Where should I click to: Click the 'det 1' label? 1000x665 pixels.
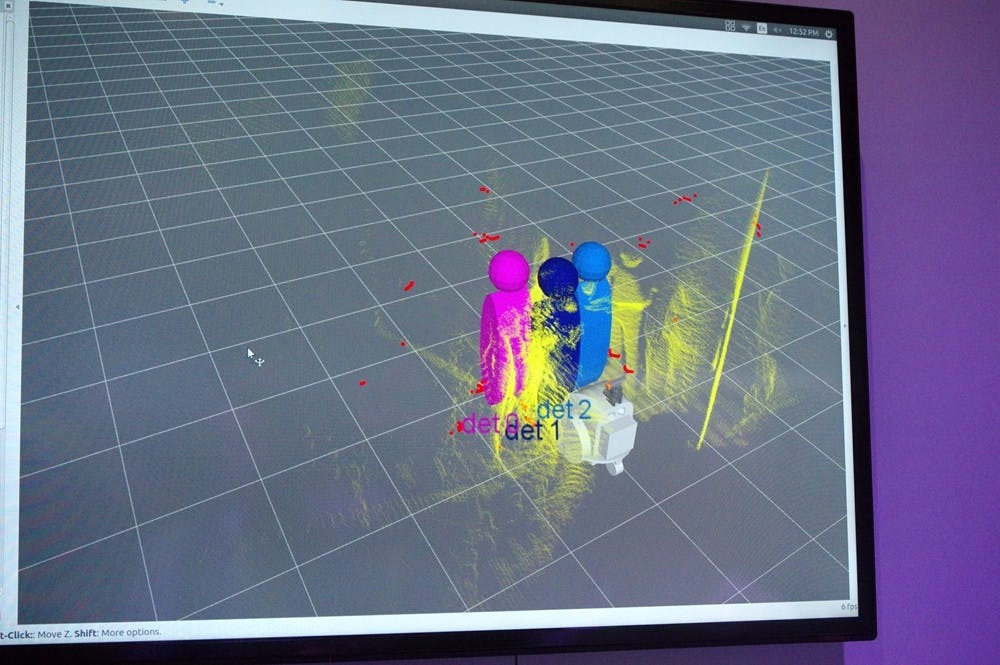(532, 430)
